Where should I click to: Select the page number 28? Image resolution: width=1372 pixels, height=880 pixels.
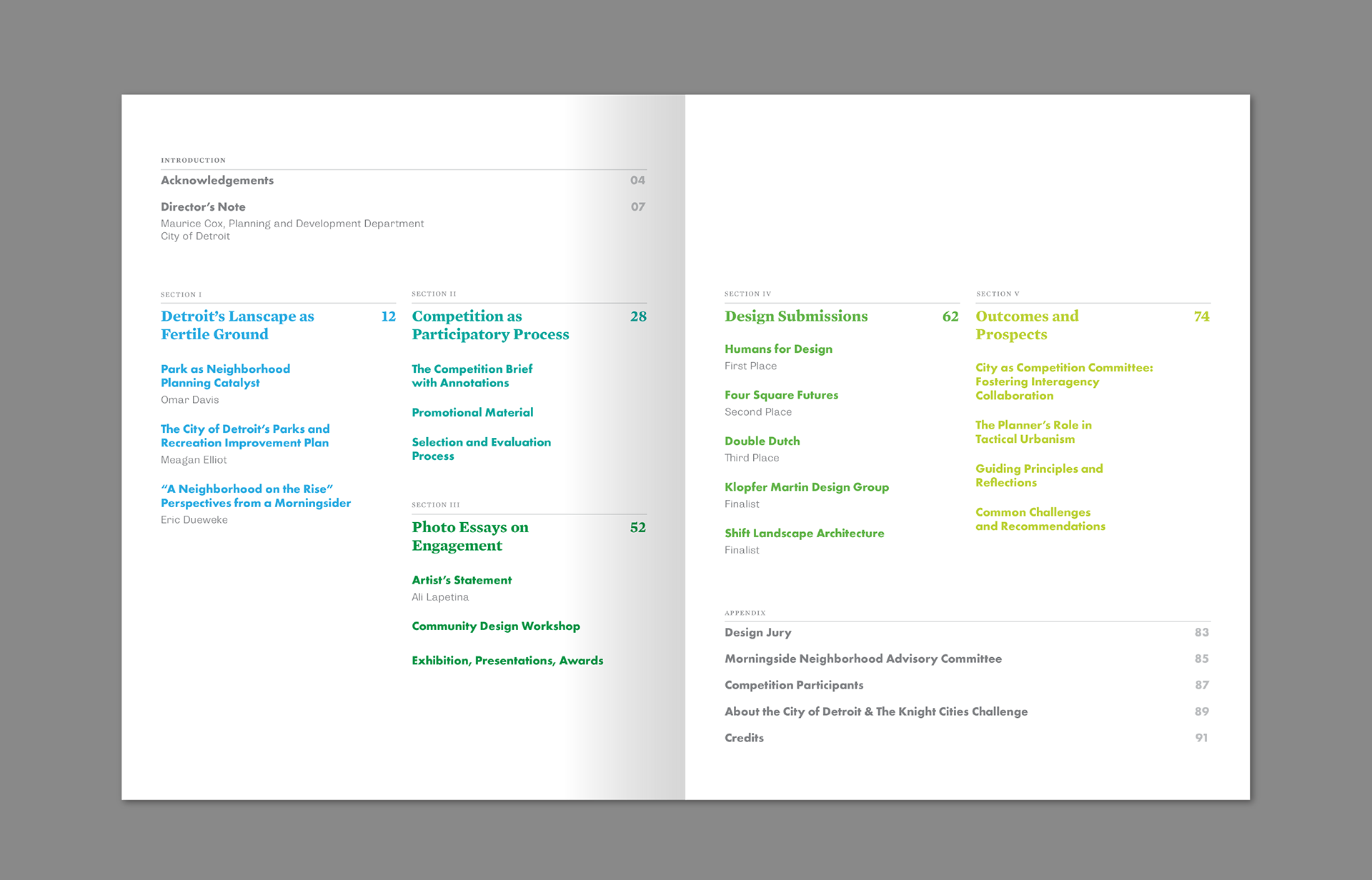coord(638,316)
